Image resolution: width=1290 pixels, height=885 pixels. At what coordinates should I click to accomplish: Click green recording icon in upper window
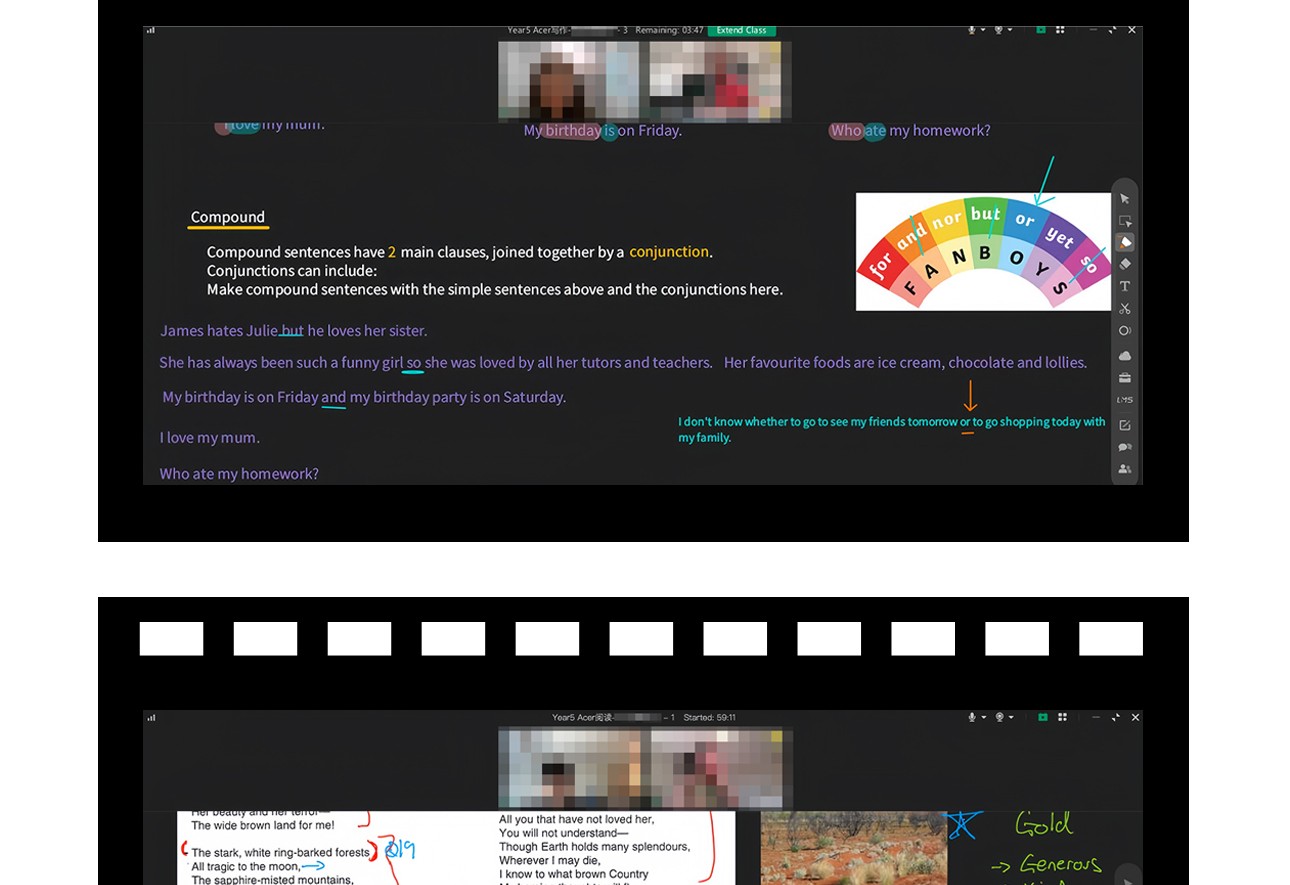(1041, 30)
